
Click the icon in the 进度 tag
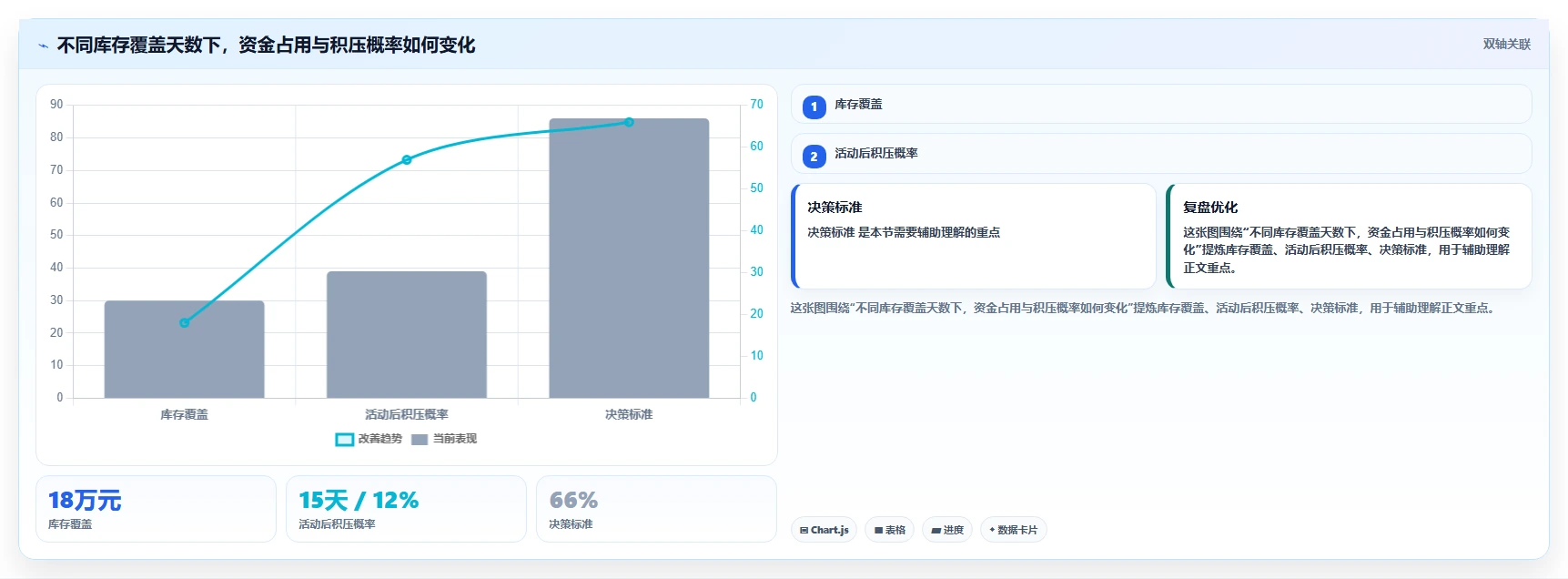pos(936,530)
